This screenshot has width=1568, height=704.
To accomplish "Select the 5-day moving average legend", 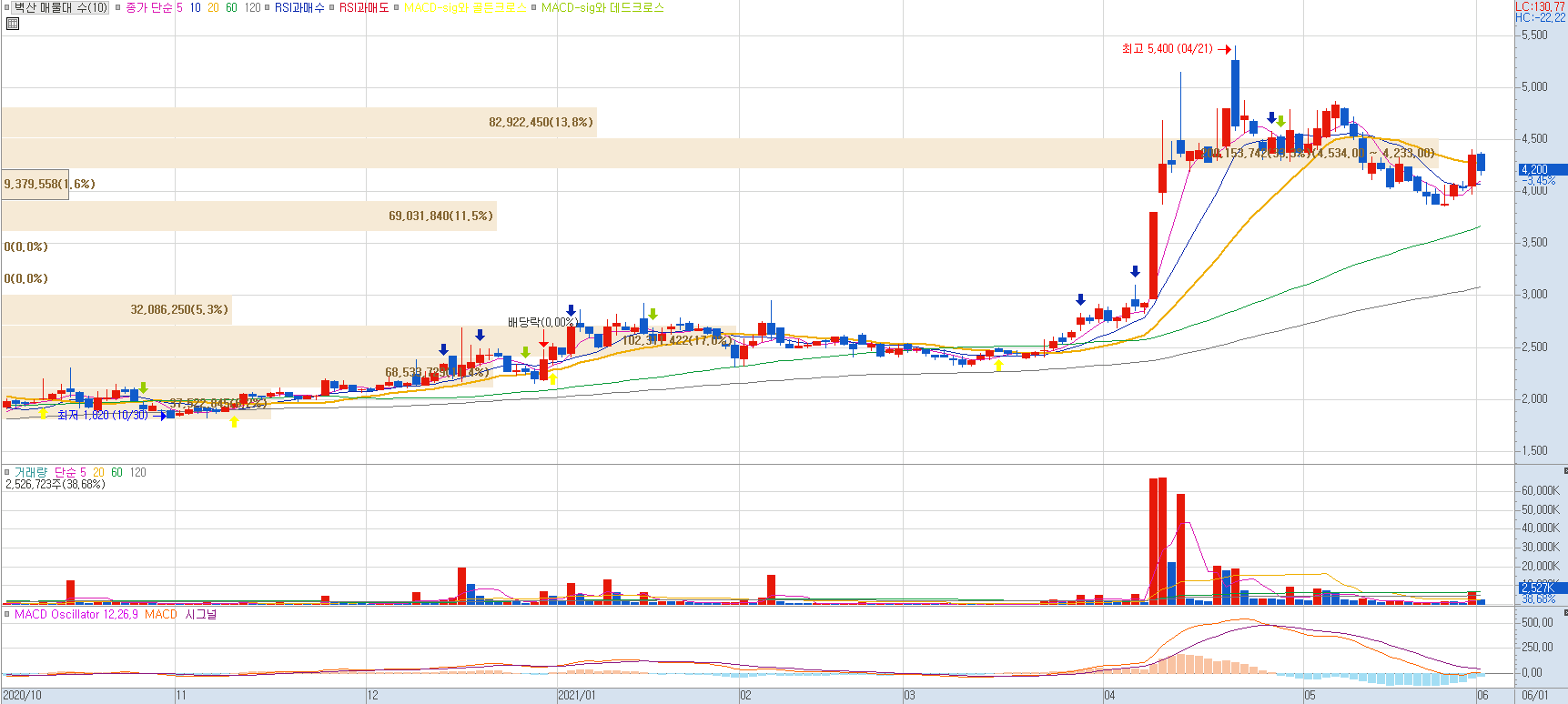I will (179, 7).
